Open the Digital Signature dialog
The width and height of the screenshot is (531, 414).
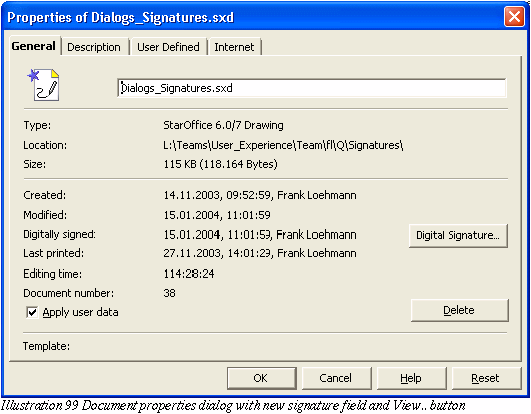458,235
